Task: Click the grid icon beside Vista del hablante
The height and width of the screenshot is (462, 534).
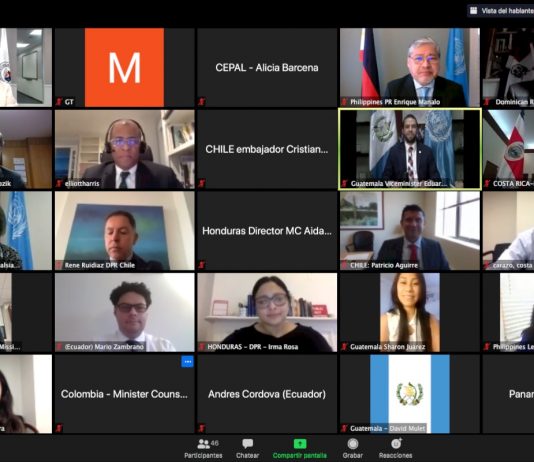Action: [473, 11]
